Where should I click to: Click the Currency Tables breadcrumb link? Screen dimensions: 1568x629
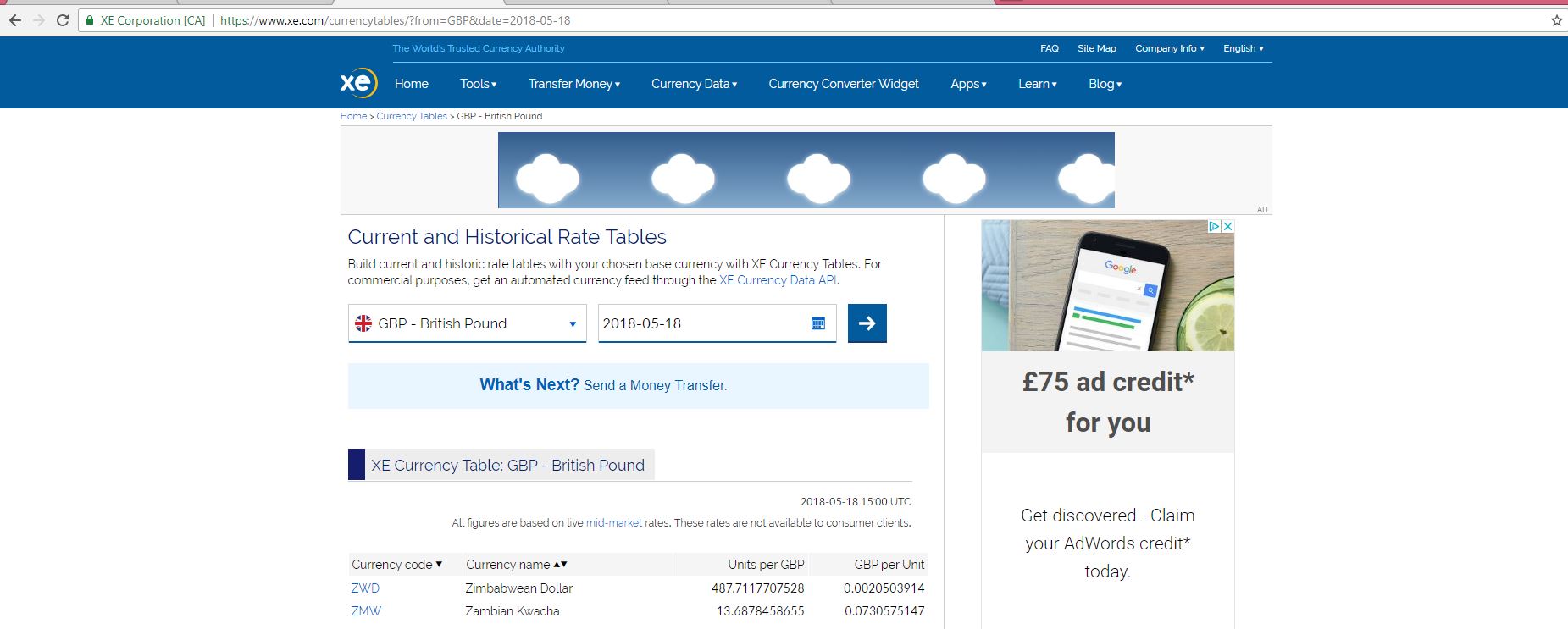tap(412, 116)
